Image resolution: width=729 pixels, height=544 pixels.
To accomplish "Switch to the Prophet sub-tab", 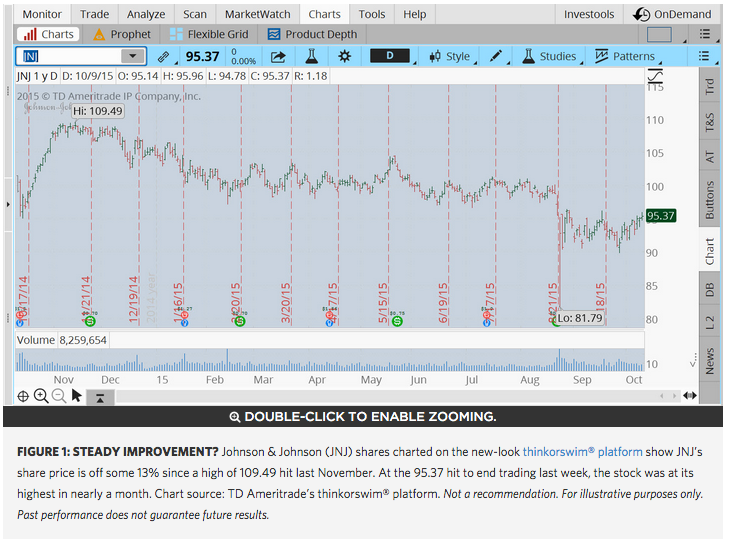I will 122,34.
